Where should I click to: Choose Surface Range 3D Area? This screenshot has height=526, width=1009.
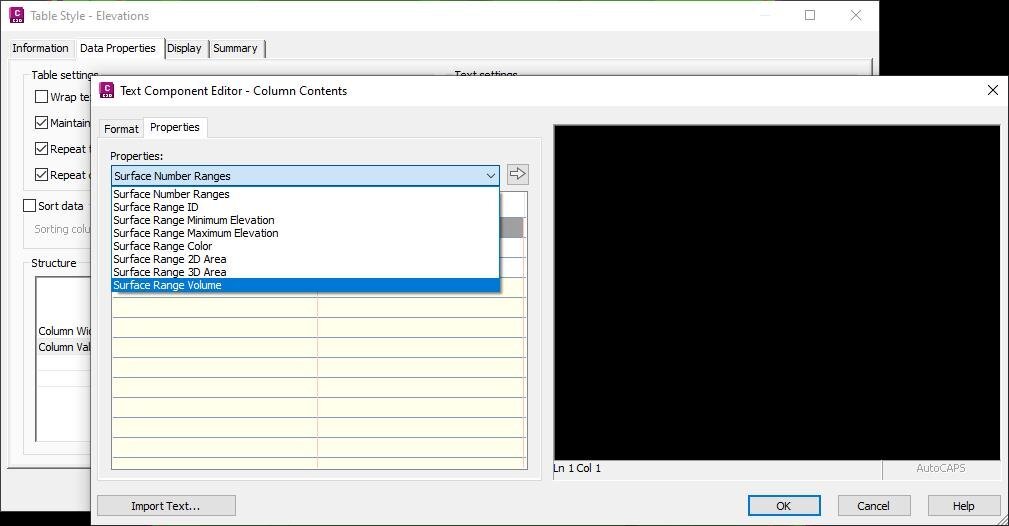(305, 272)
